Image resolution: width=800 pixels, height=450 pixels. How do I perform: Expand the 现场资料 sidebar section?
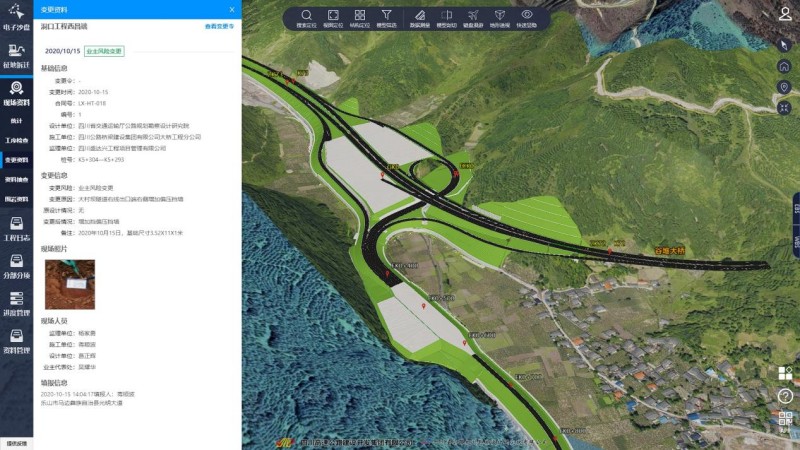pos(16,94)
